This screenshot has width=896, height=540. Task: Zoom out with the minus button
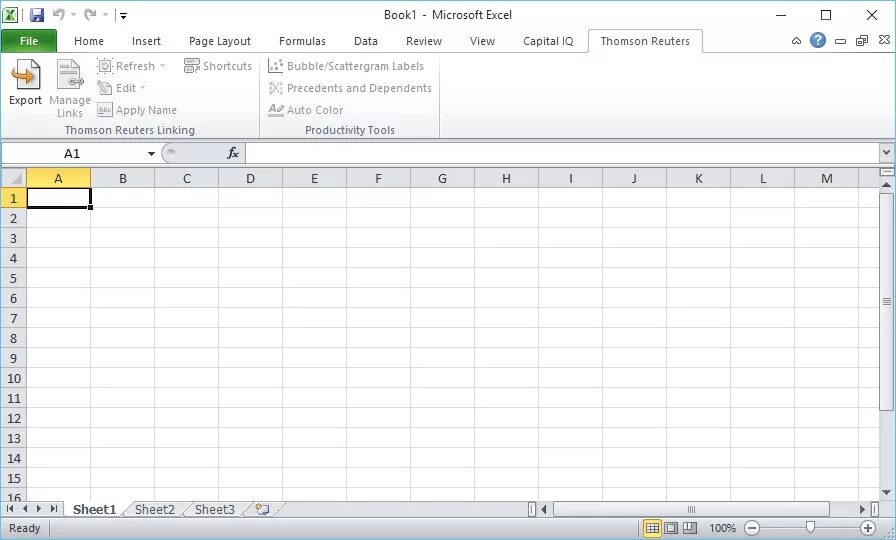[753, 528]
